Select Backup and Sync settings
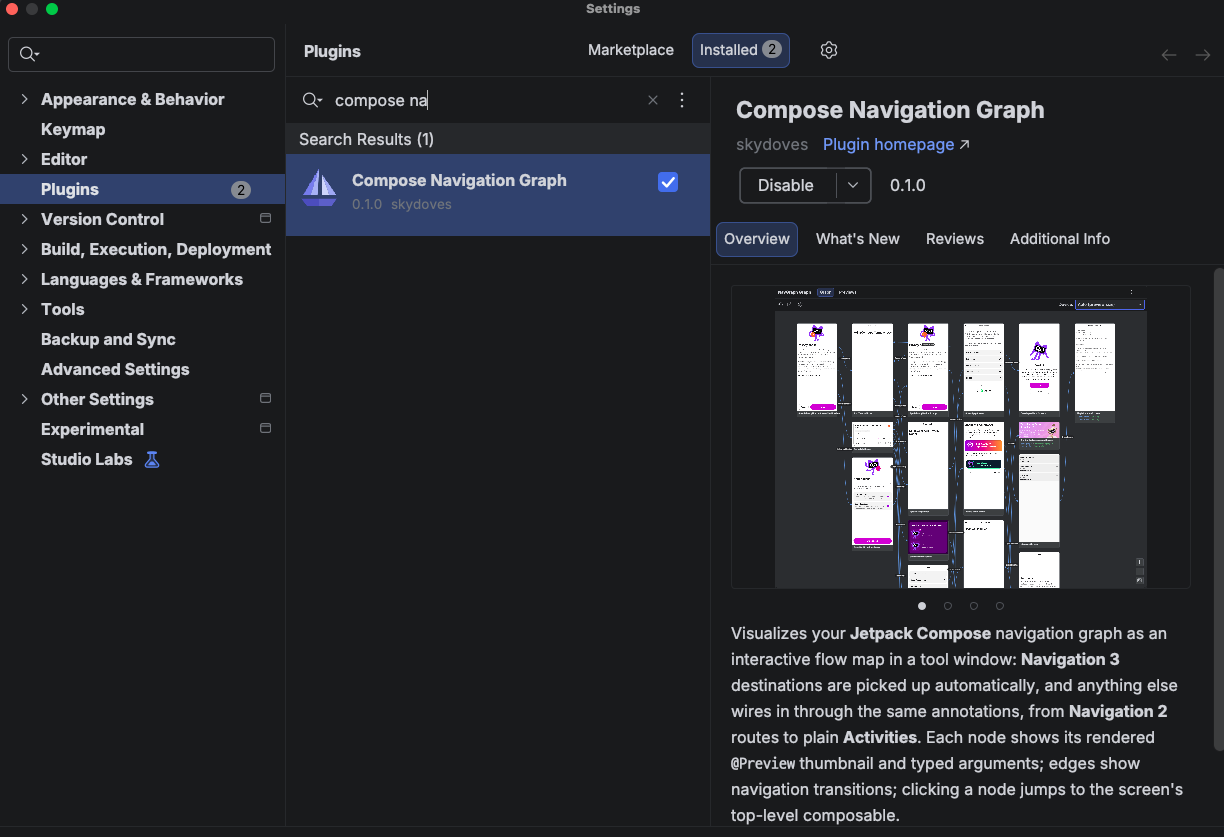The width and height of the screenshot is (1224, 837). 108,339
